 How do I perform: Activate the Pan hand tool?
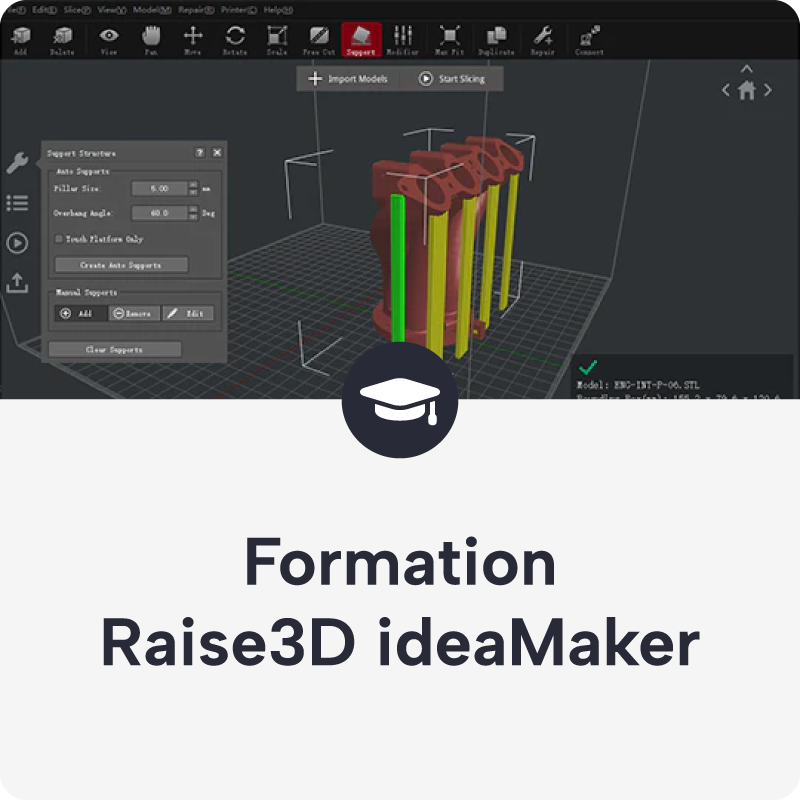(151, 40)
